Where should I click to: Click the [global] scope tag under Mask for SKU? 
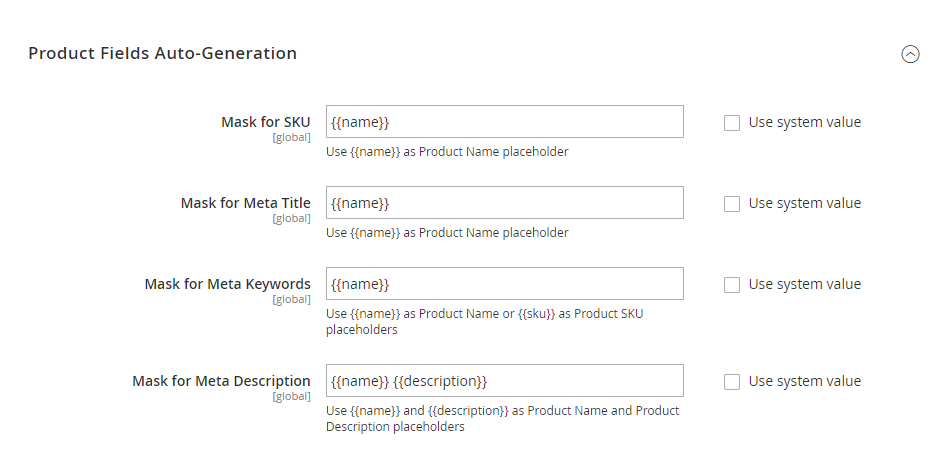coord(291,137)
